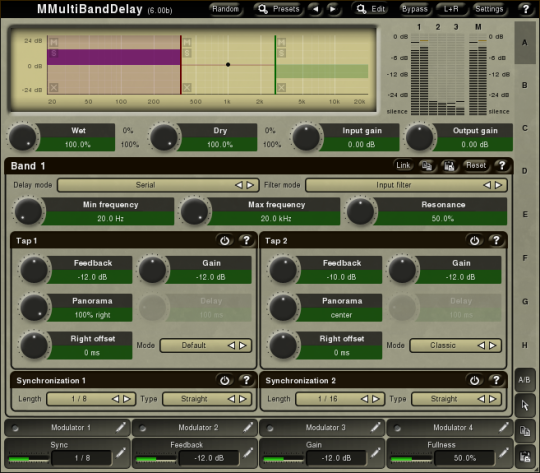Click the sidebar copy preset icon
This screenshot has height=473, width=540.
[x=525, y=431]
